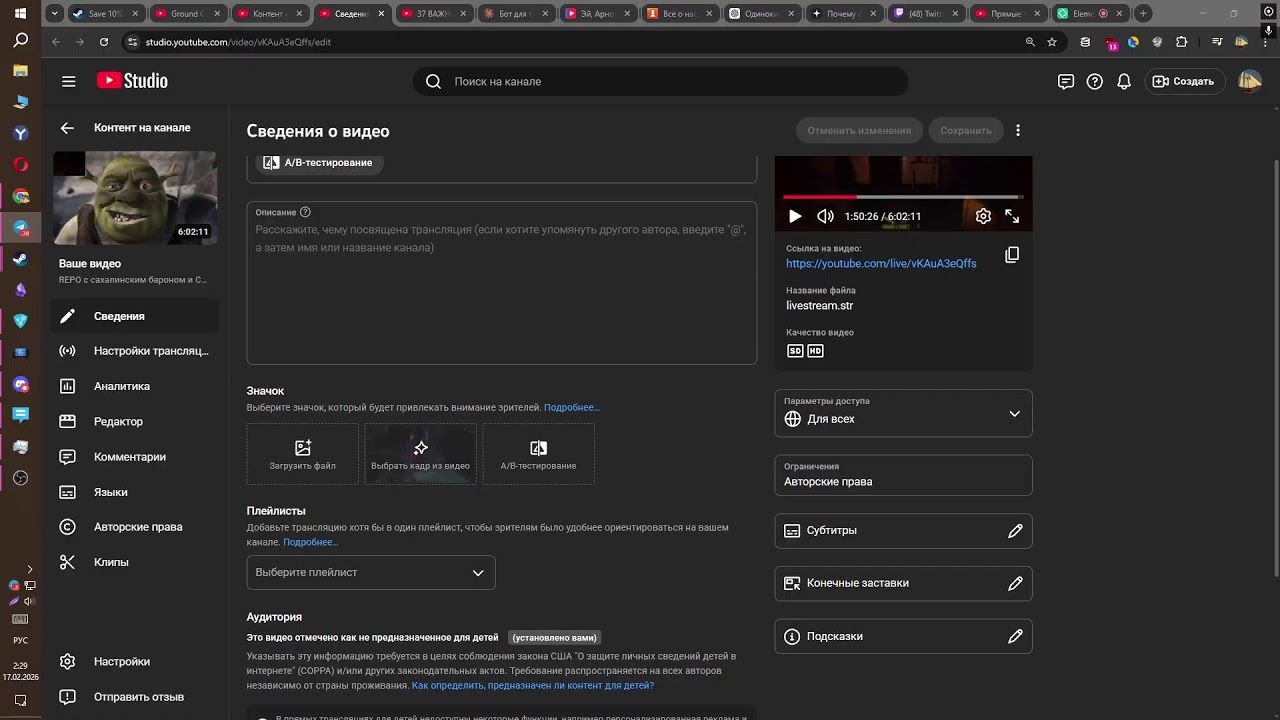Viewport: 1280px width, 720px height.
Task: Click the Создать button
Action: 1183,81
